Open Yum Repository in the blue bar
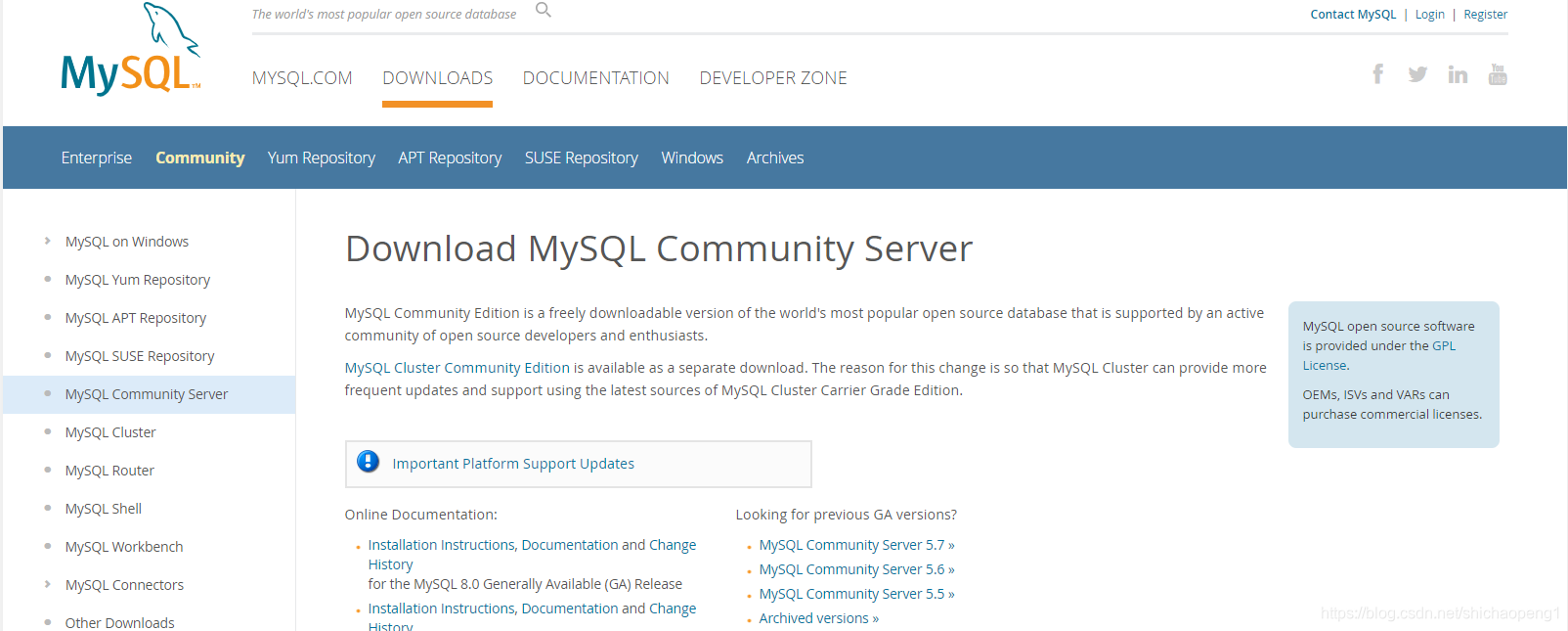 coord(322,158)
